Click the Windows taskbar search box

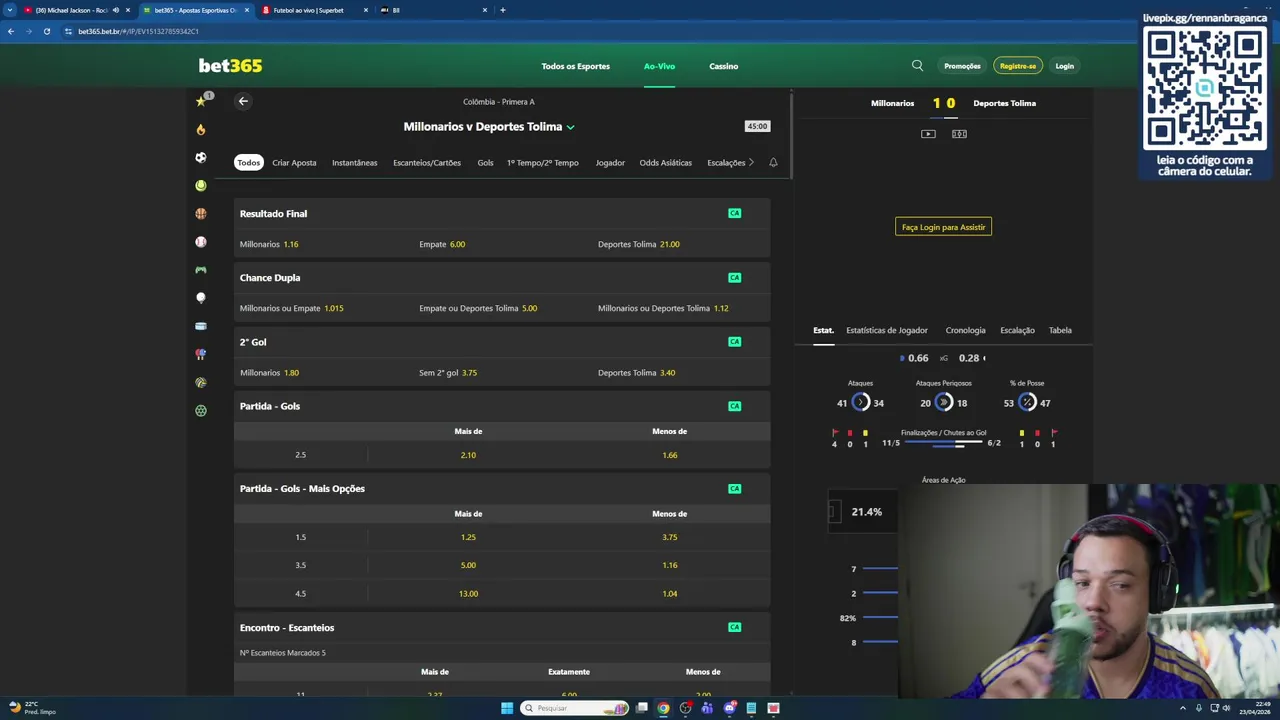click(574, 708)
